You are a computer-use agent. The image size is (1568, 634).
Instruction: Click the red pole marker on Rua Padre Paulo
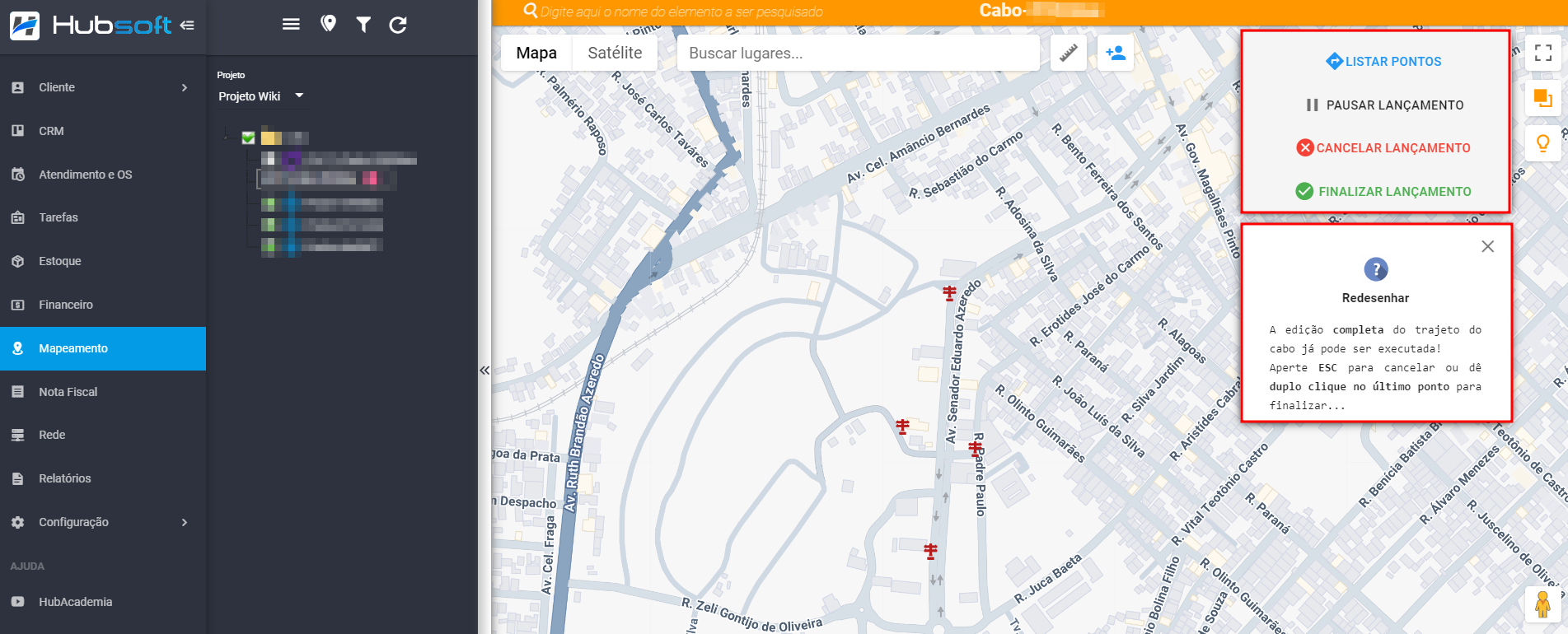[x=976, y=449]
